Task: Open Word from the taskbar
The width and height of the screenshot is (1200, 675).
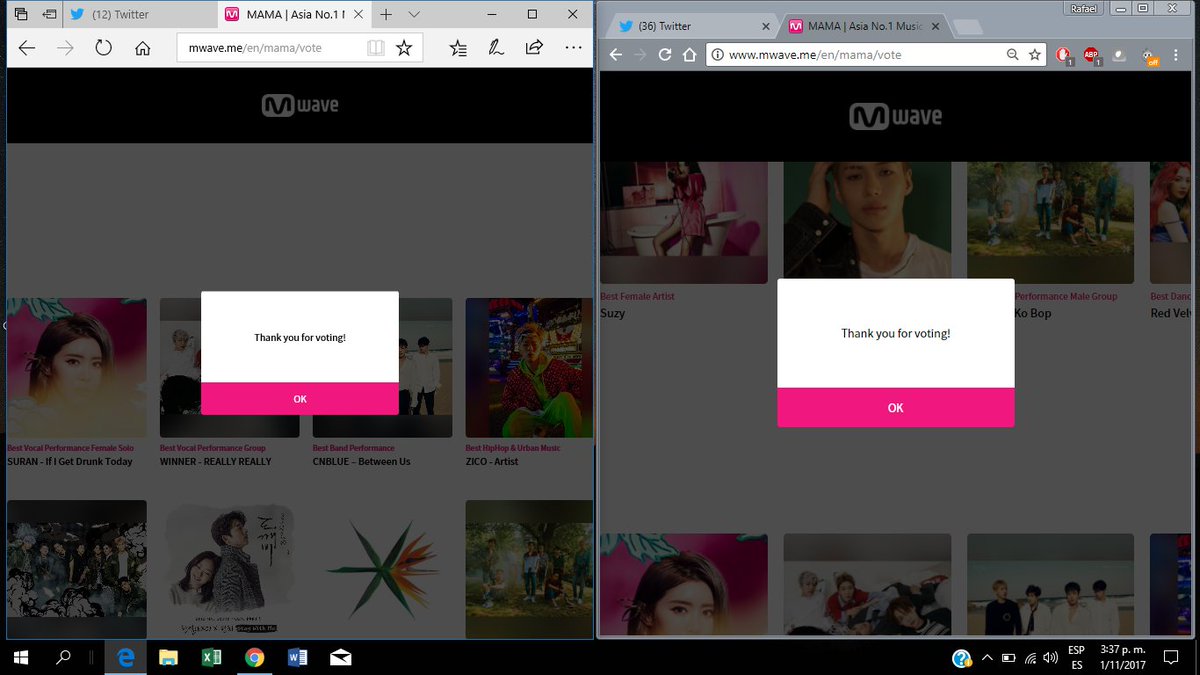Action: [x=297, y=657]
